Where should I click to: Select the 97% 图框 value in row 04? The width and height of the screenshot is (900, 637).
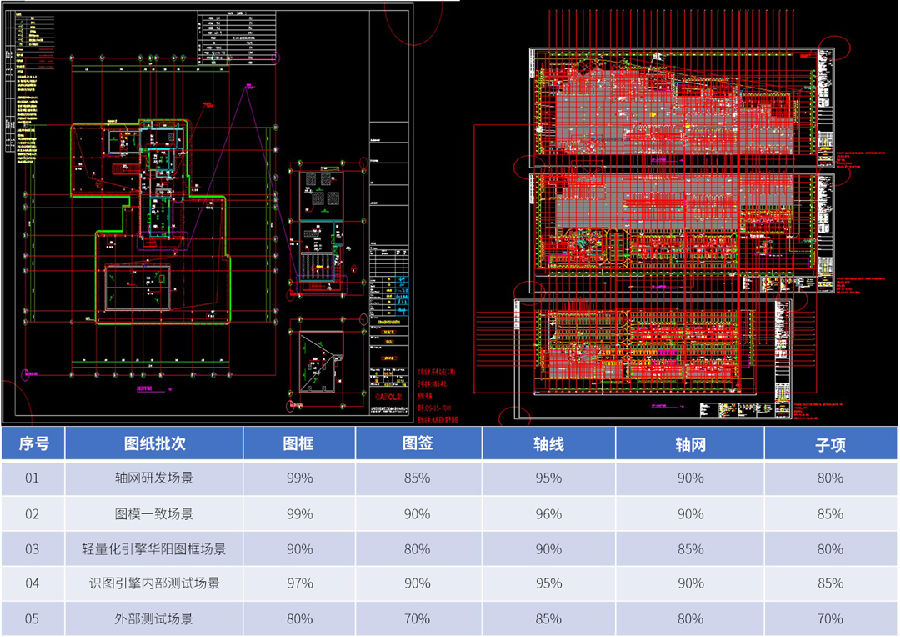(x=299, y=584)
